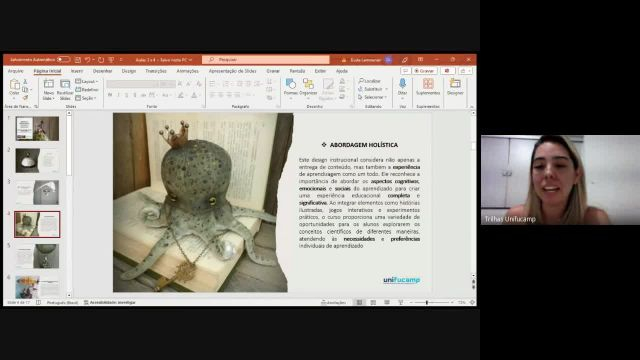
Task: Open the Suplementos add-ins icon
Action: pyautogui.click(x=428, y=87)
